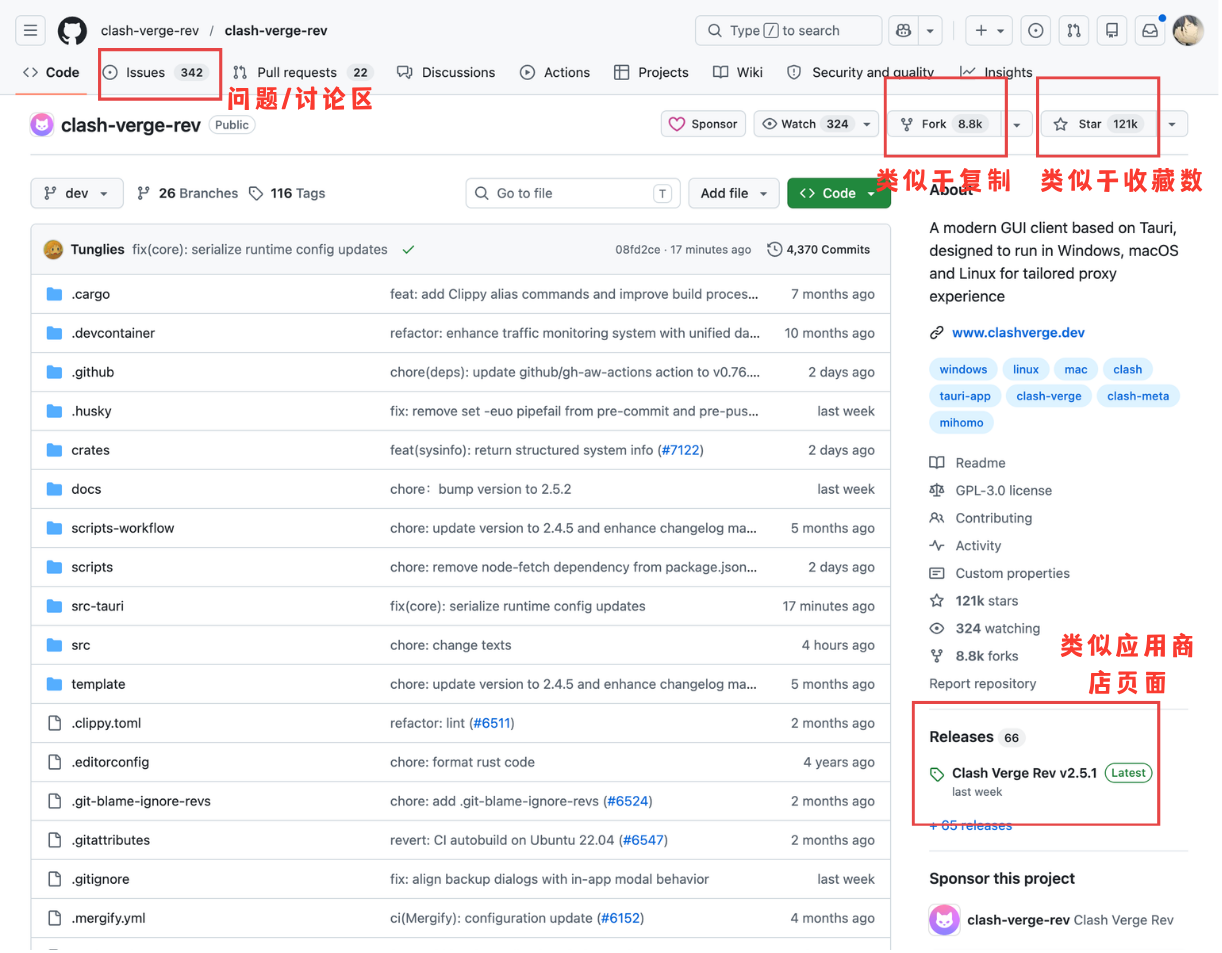Open the scripts-workflow folder
This screenshot has width=1222, height=953.
click(x=122, y=528)
